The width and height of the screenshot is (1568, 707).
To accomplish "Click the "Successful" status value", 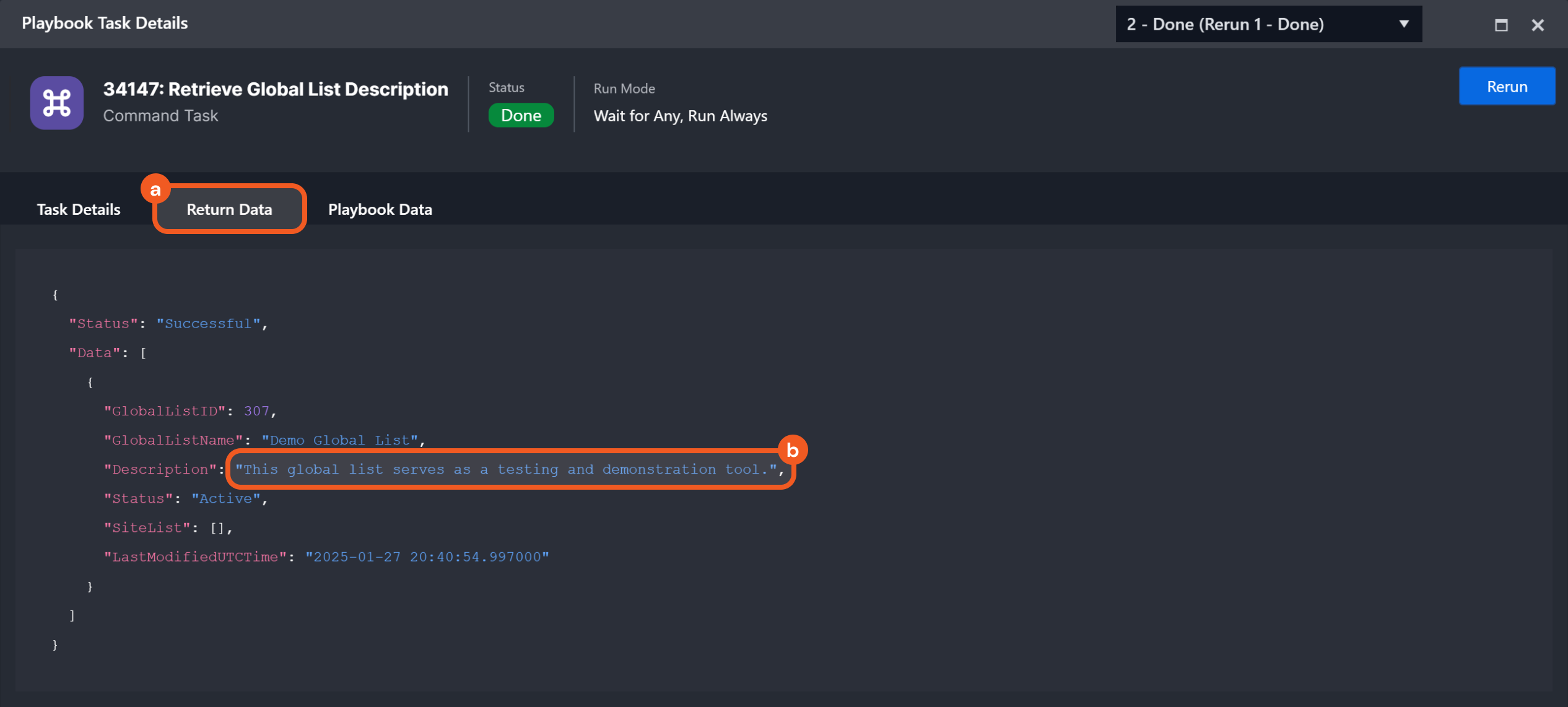I will (208, 324).
